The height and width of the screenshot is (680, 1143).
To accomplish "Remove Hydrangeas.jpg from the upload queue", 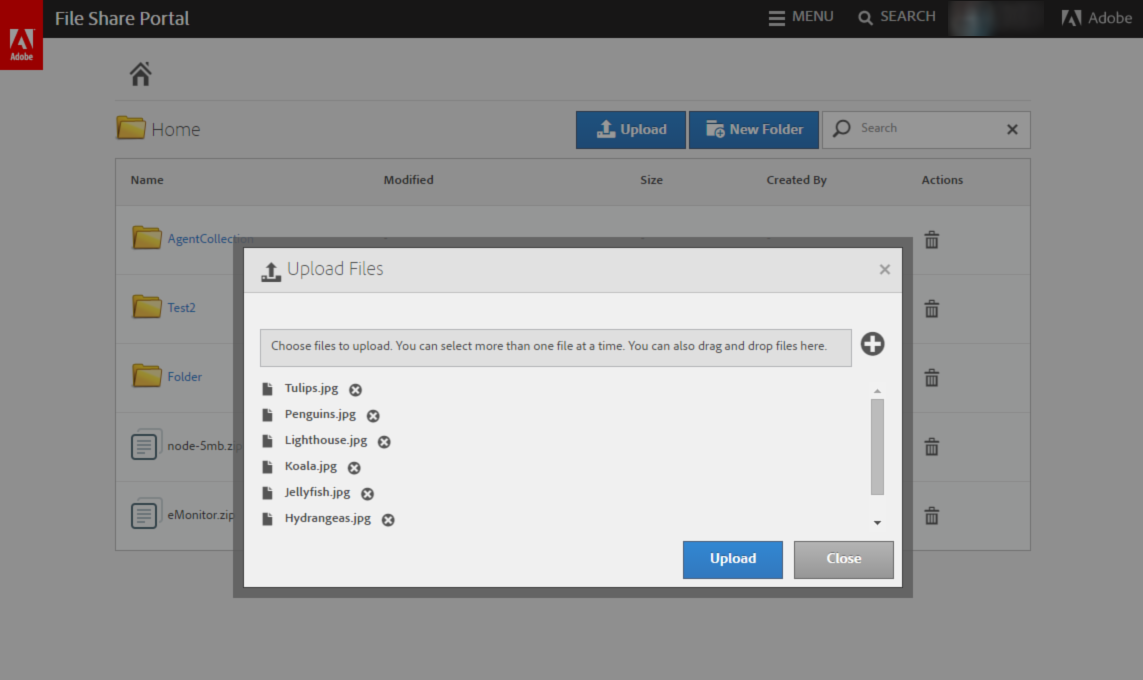I will pyautogui.click(x=388, y=520).
